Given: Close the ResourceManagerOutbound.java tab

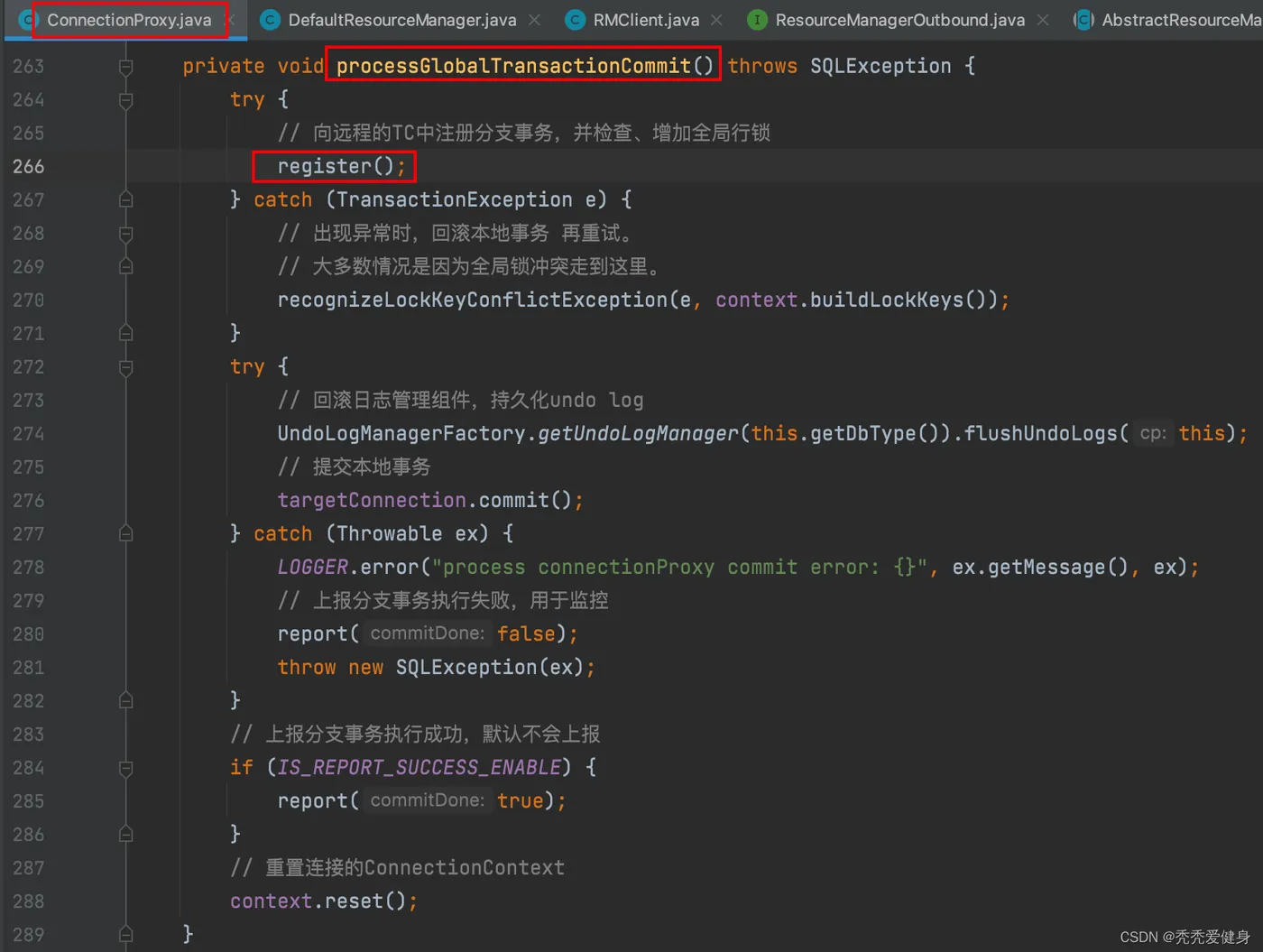Looking at the screenshot, I should (1043, 20).
